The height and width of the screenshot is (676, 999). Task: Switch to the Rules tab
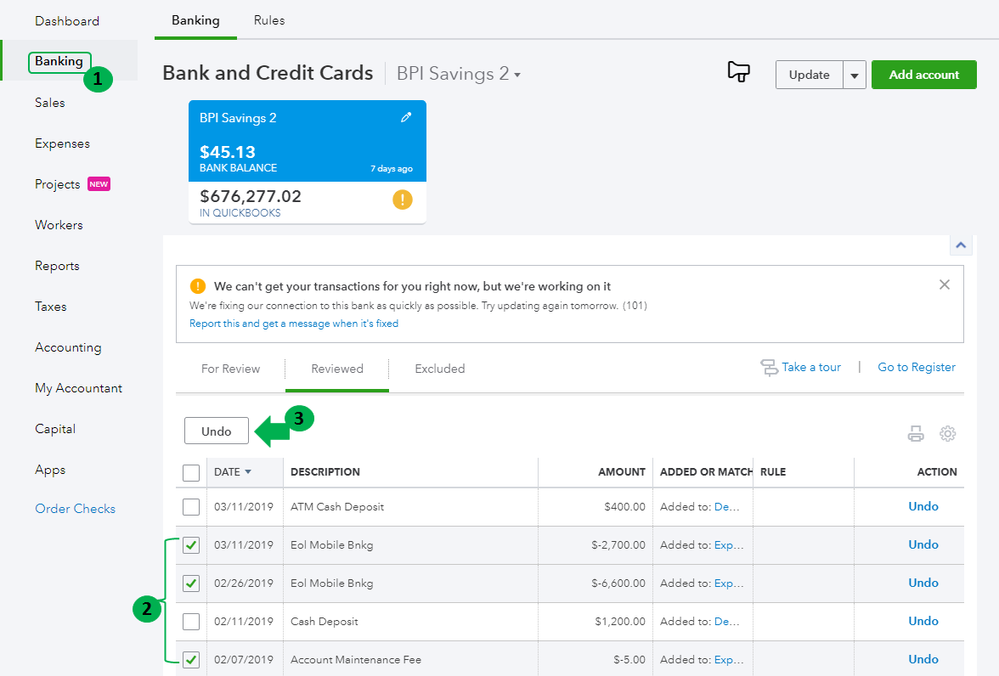pos(269,20)
